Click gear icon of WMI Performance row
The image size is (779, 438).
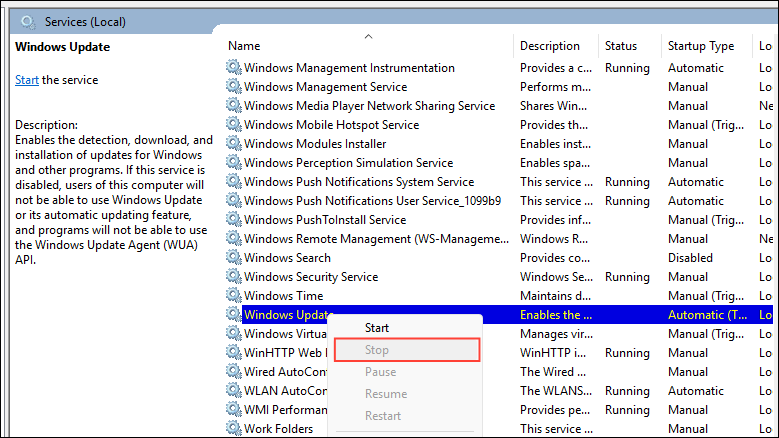click(x=234, y=409)
